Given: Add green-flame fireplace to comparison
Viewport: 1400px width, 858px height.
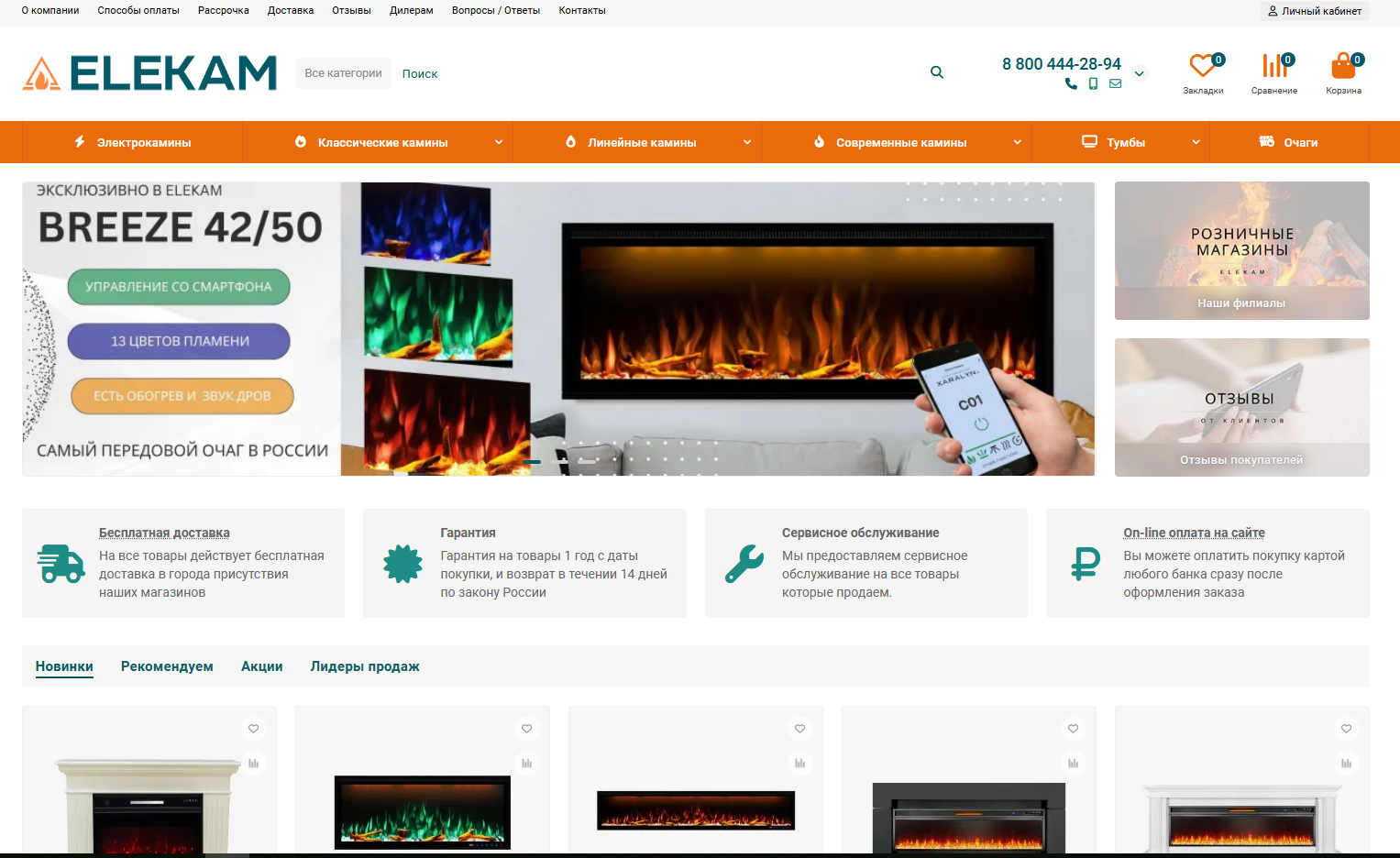Looking at the screenshot, I should point(527,763).
